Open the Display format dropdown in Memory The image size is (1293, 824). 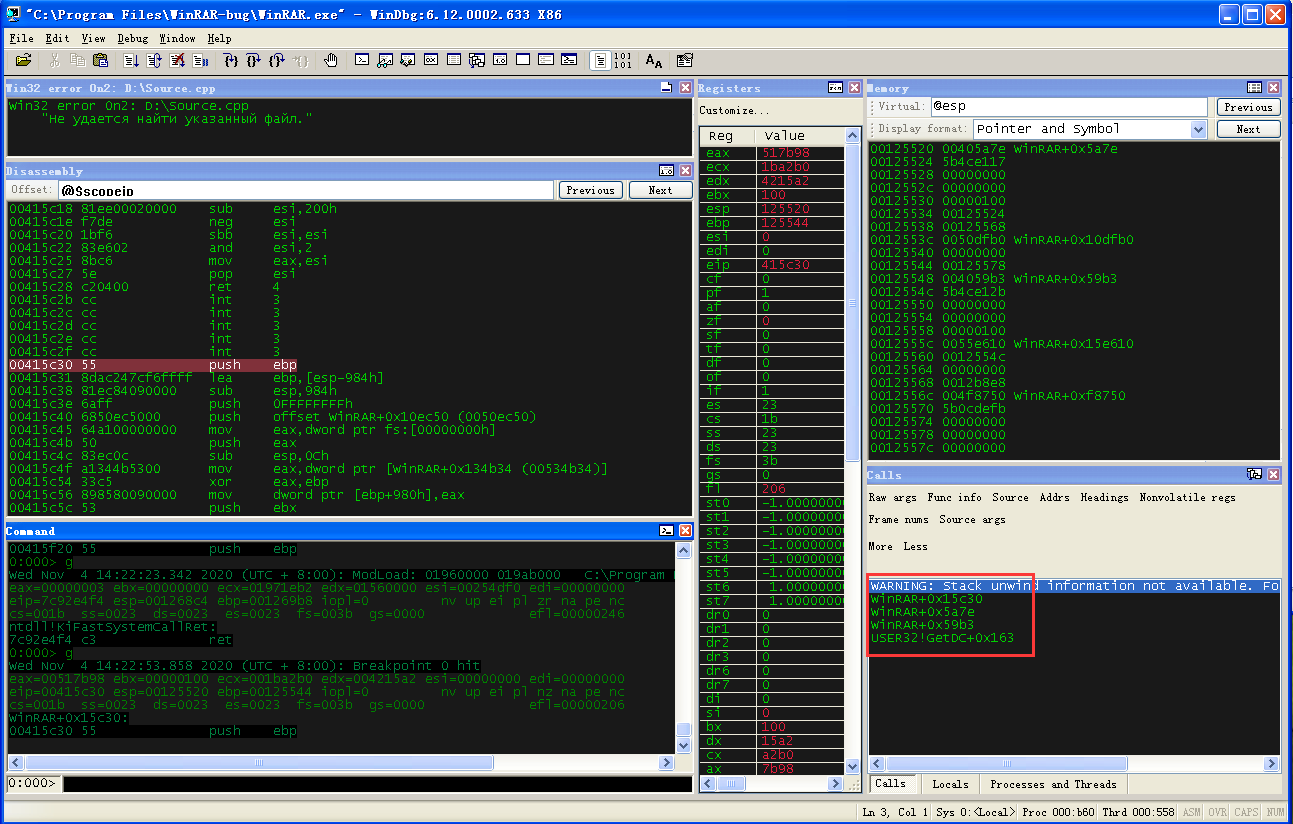click(1199, 129)
